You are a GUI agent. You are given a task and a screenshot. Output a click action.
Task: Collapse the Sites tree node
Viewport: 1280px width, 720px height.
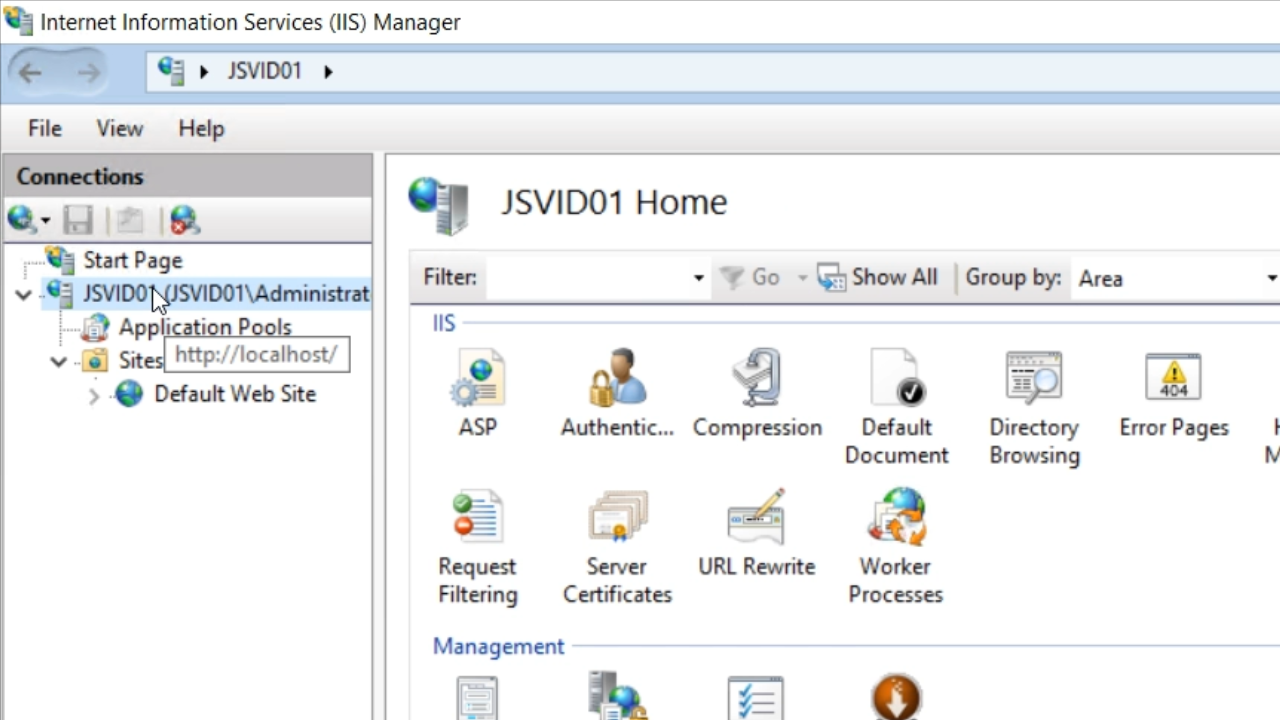[x=59, y=361]
